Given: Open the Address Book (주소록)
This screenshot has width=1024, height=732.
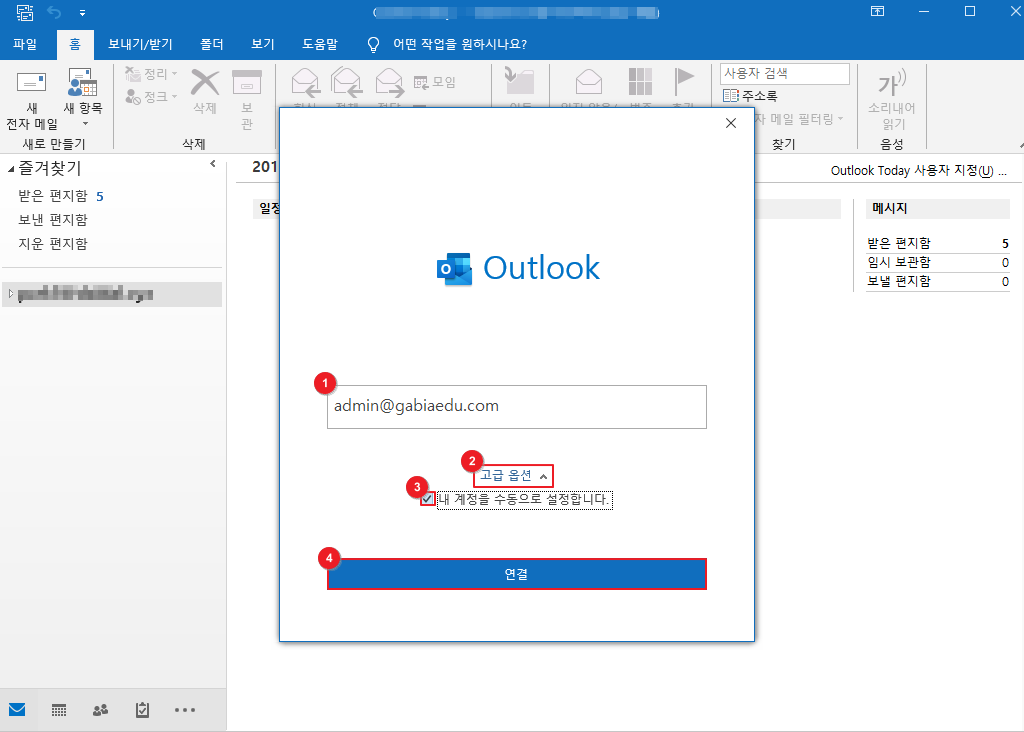Looking at the screenshot, I should pos(750,96).
